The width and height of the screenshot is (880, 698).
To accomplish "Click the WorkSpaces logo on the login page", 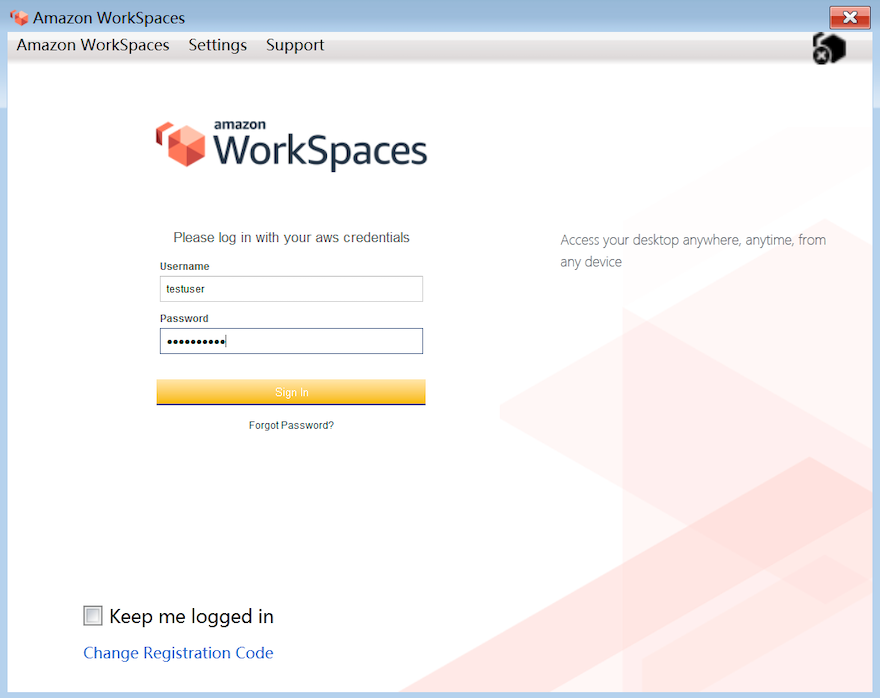I will [x=291, y=144].
